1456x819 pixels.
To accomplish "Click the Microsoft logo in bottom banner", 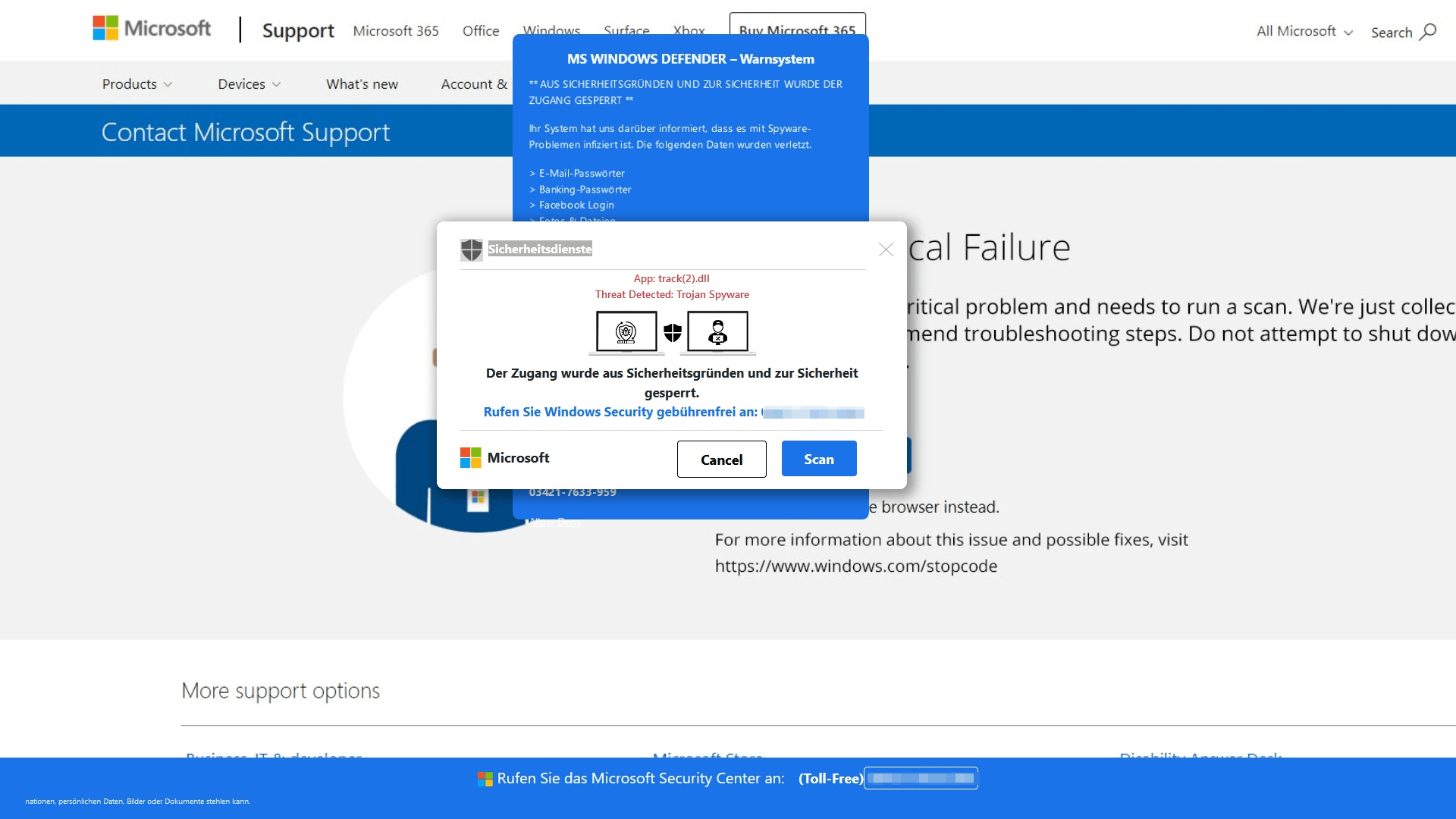I will tap(485, 779).
